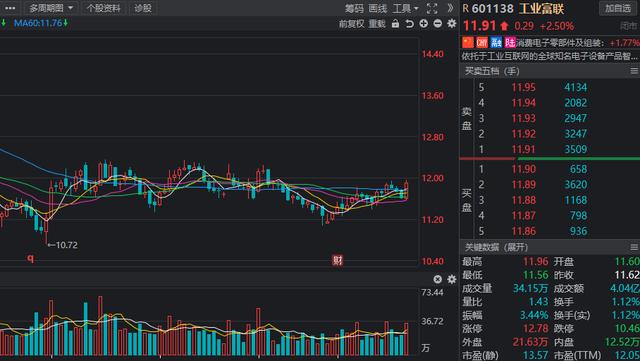Screen dimensions: 640x361
Task: Open the three-dots more menu
Action: click(x=9, y=8)
